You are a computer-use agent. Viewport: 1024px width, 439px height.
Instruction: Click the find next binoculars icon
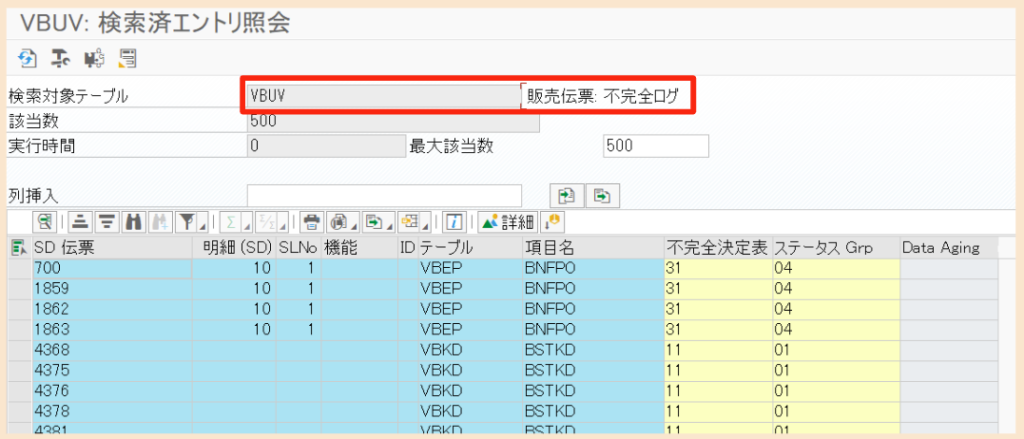(160, 223)
